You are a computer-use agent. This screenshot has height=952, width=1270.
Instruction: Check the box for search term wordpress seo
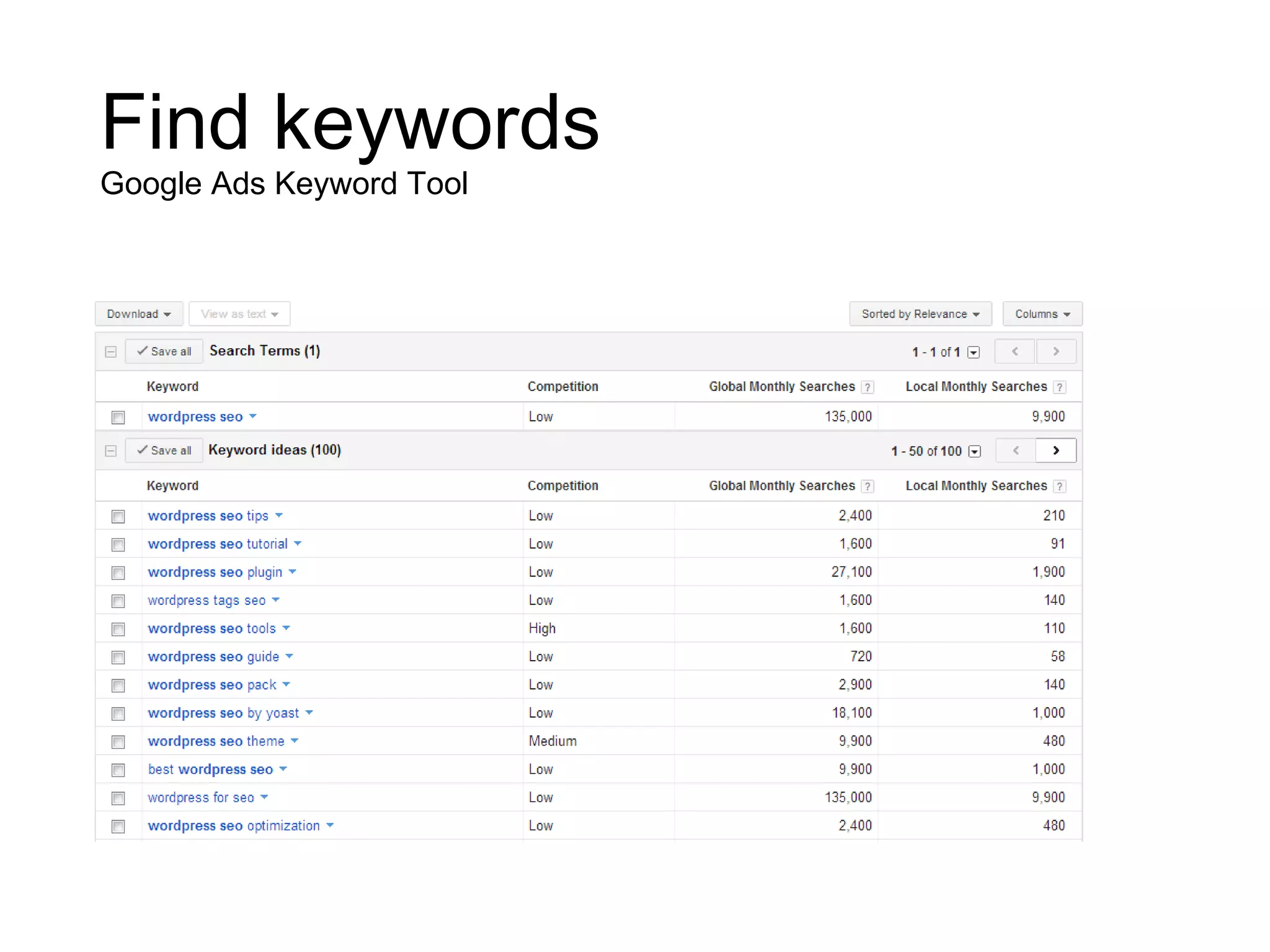[118, 417]
